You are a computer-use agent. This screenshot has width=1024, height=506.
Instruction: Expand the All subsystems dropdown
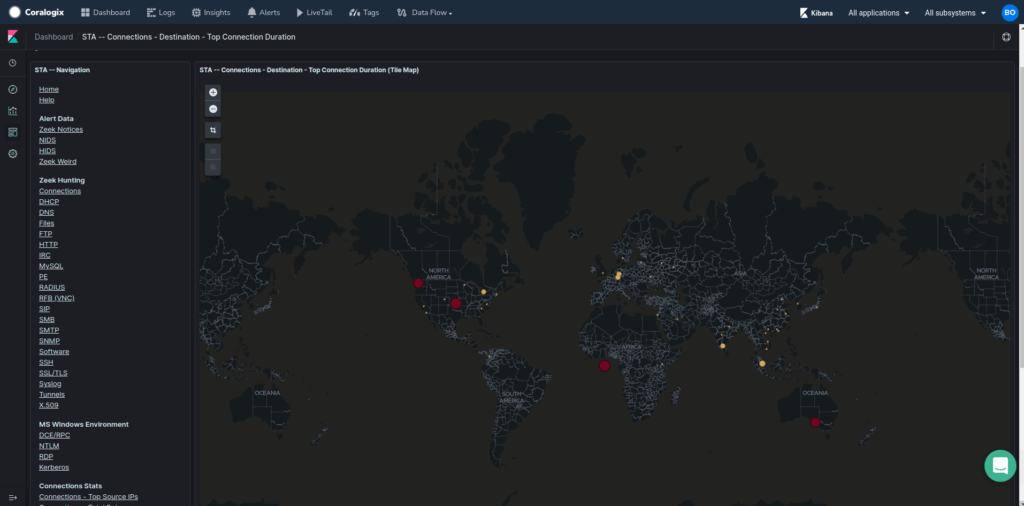955,12
